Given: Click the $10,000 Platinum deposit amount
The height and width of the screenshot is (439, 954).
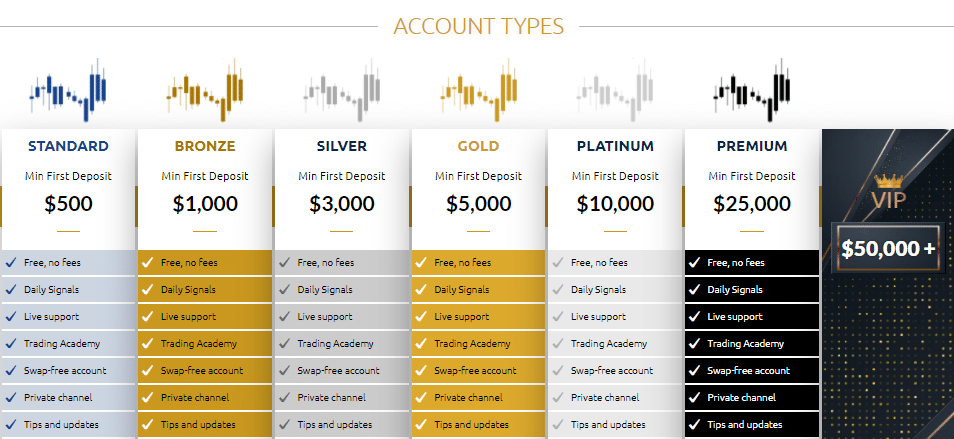Looking at the screenshot, I should pos(615,204).
